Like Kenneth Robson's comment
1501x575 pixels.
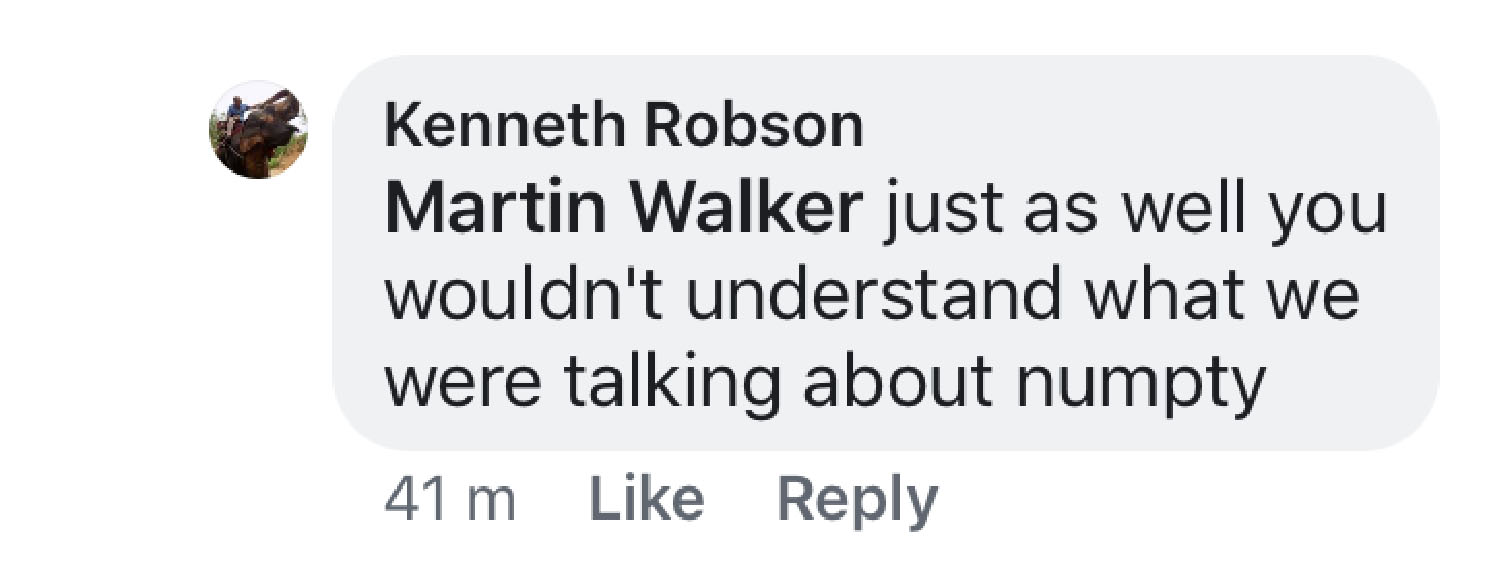click(646, 499)
